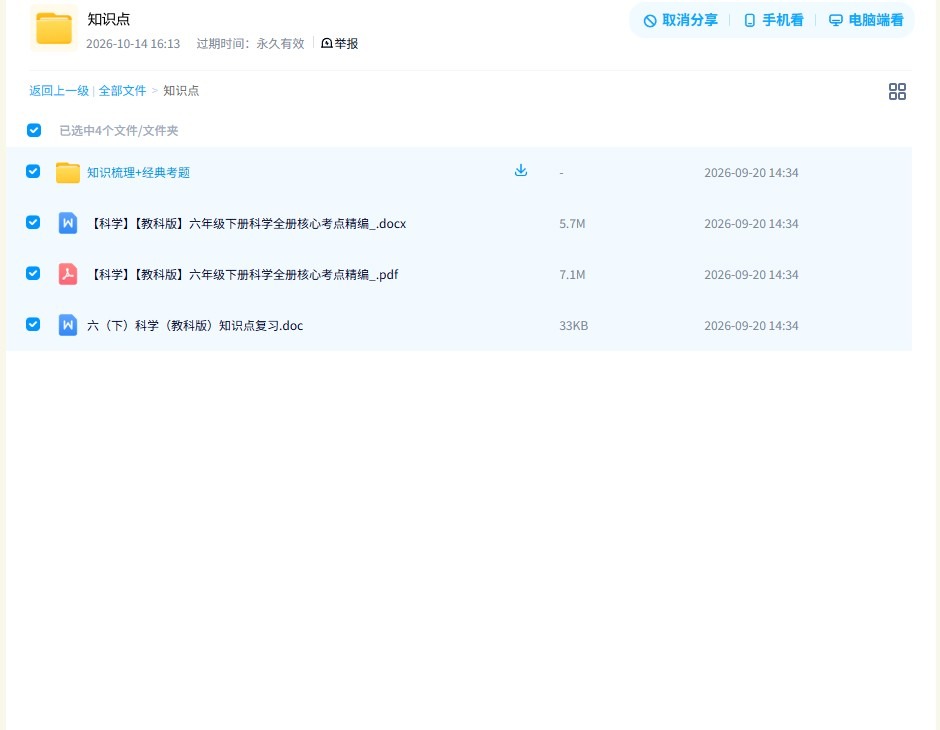The width and height of the screenshot is (940, 730).
Task: Go back via 返回上一级 link
Action: 59,91
